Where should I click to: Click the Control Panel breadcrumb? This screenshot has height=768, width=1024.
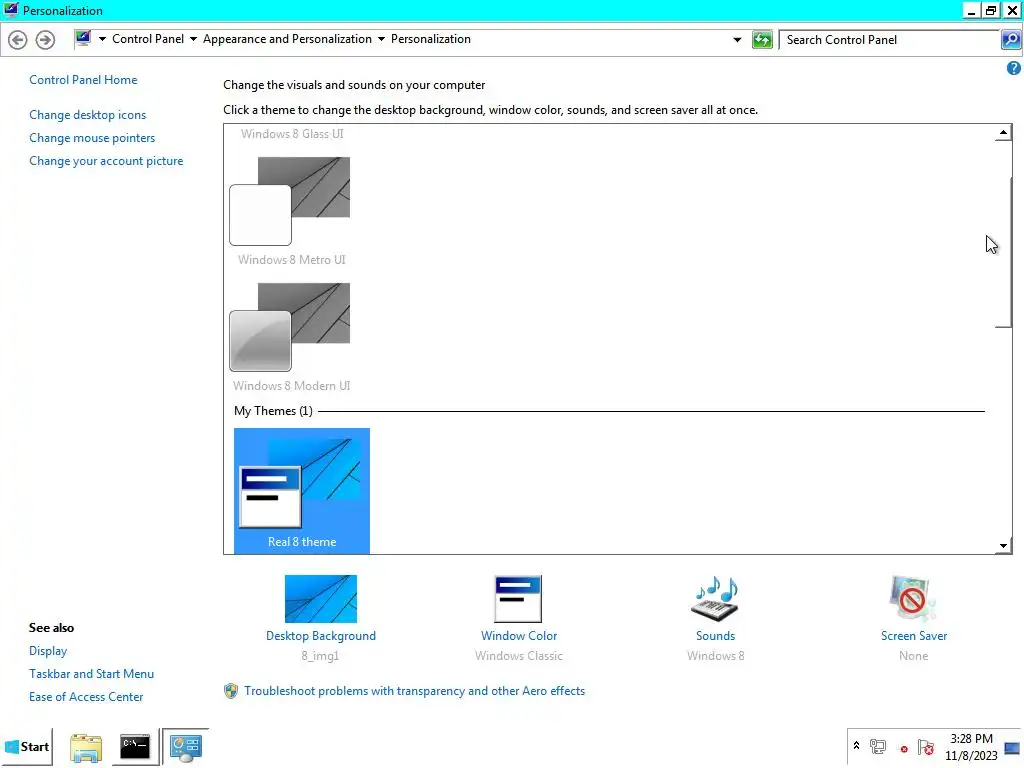pyautogui.click(x=148, y=39)
